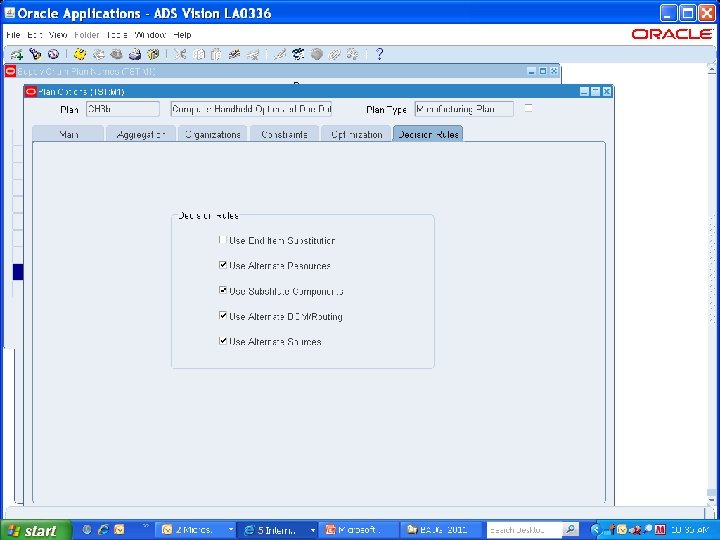The width and height of the screenshot is (720, 540).
Task: Close the Plan Options window
Action: tap(607, 91)
